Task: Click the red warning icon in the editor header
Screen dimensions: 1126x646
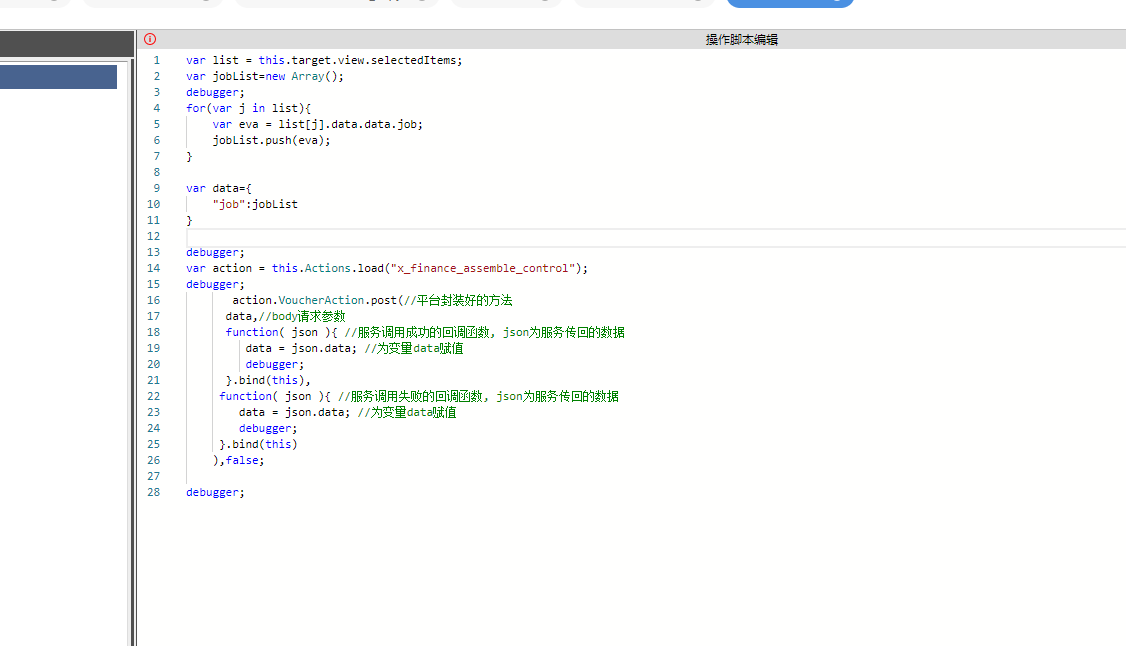Action: [149, 39]
